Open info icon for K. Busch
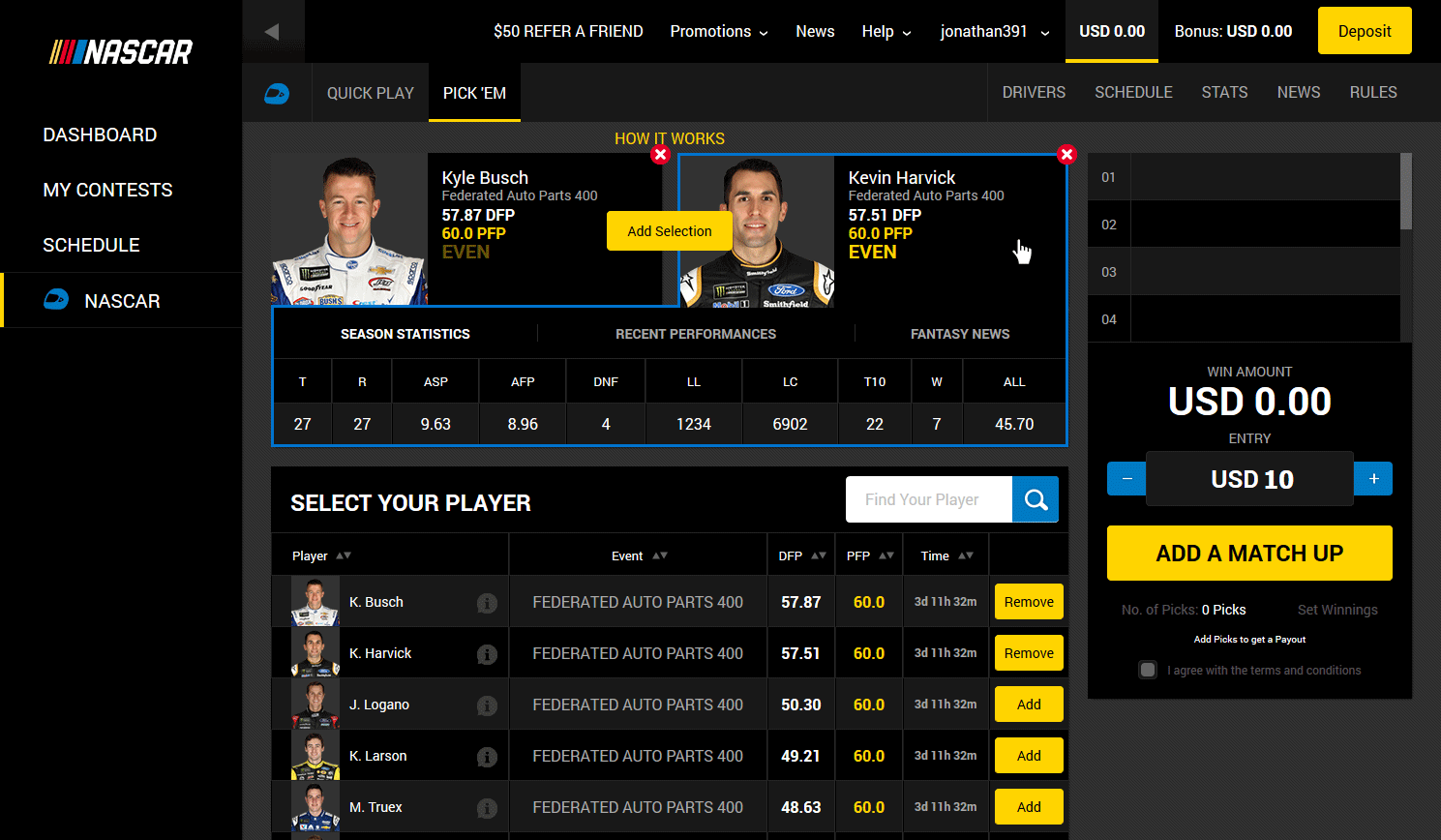This screenshot has height=840, width=1441. click(487, 603)
